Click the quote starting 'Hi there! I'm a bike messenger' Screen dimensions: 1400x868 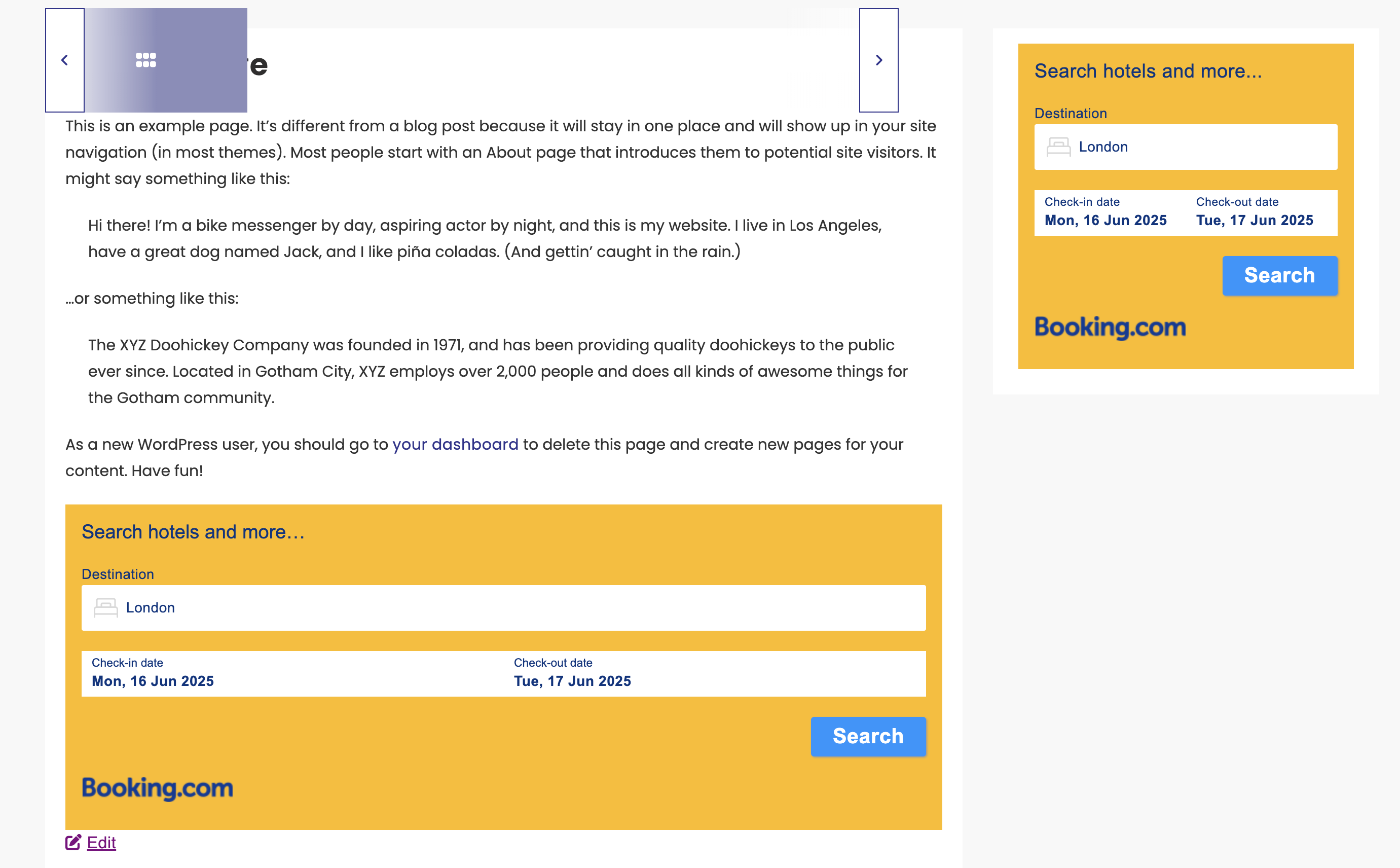point(485,238)
